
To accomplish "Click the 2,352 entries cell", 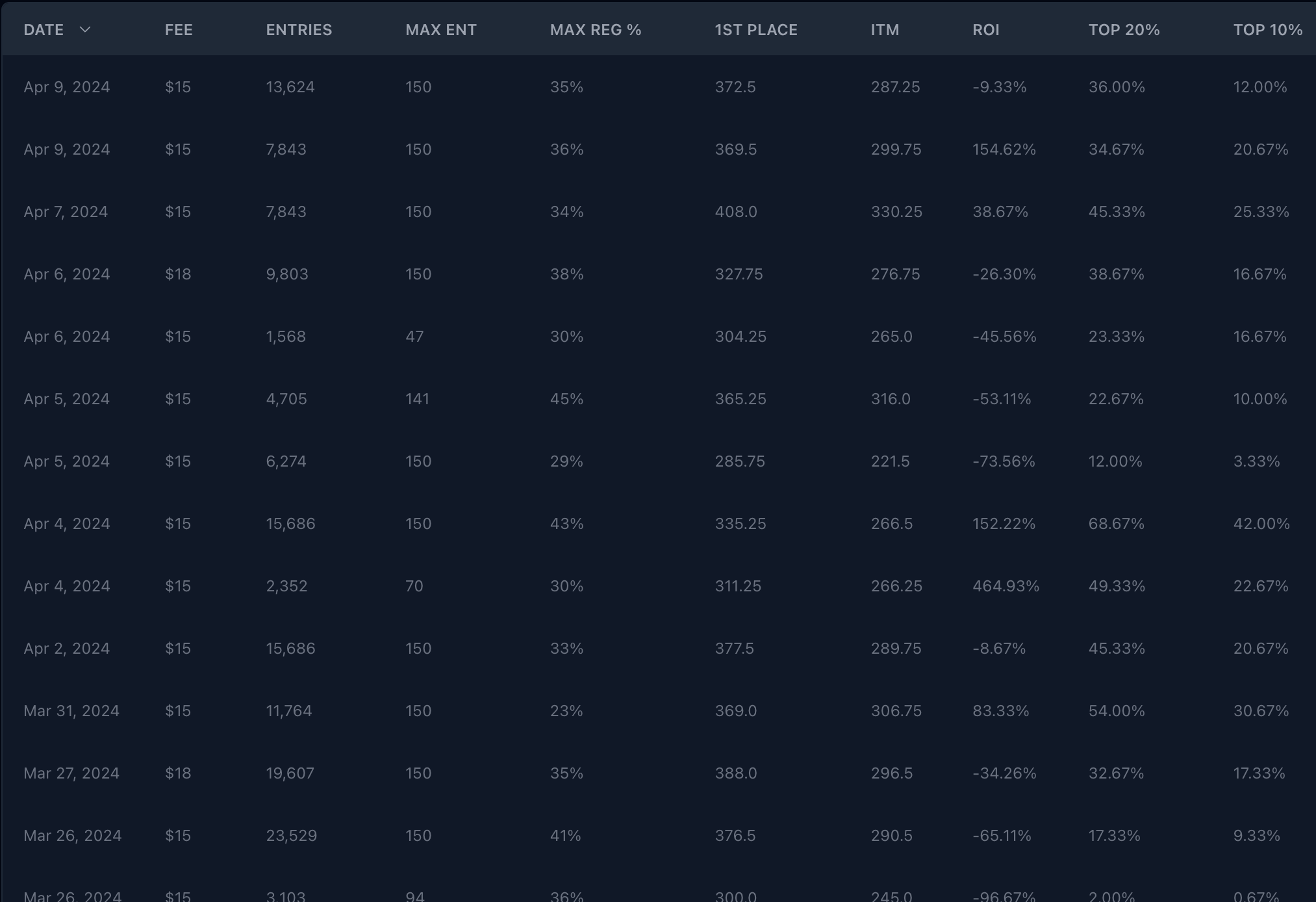I will coord(286,586).
